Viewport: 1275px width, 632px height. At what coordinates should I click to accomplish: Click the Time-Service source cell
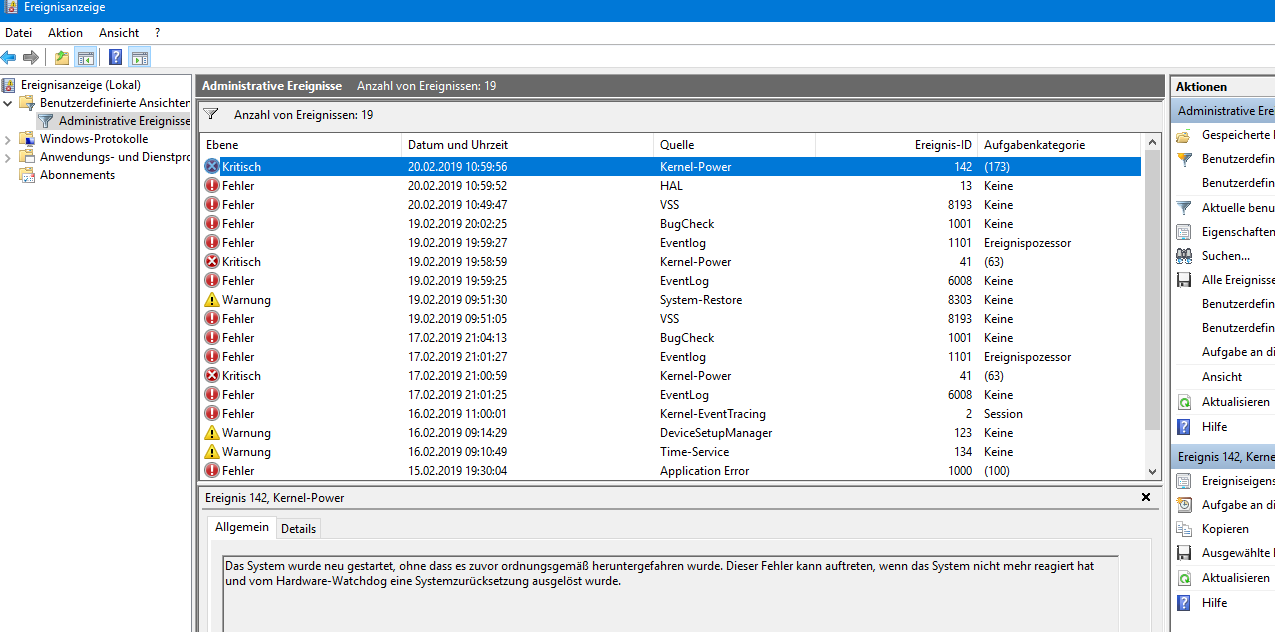tap(696, 452)
